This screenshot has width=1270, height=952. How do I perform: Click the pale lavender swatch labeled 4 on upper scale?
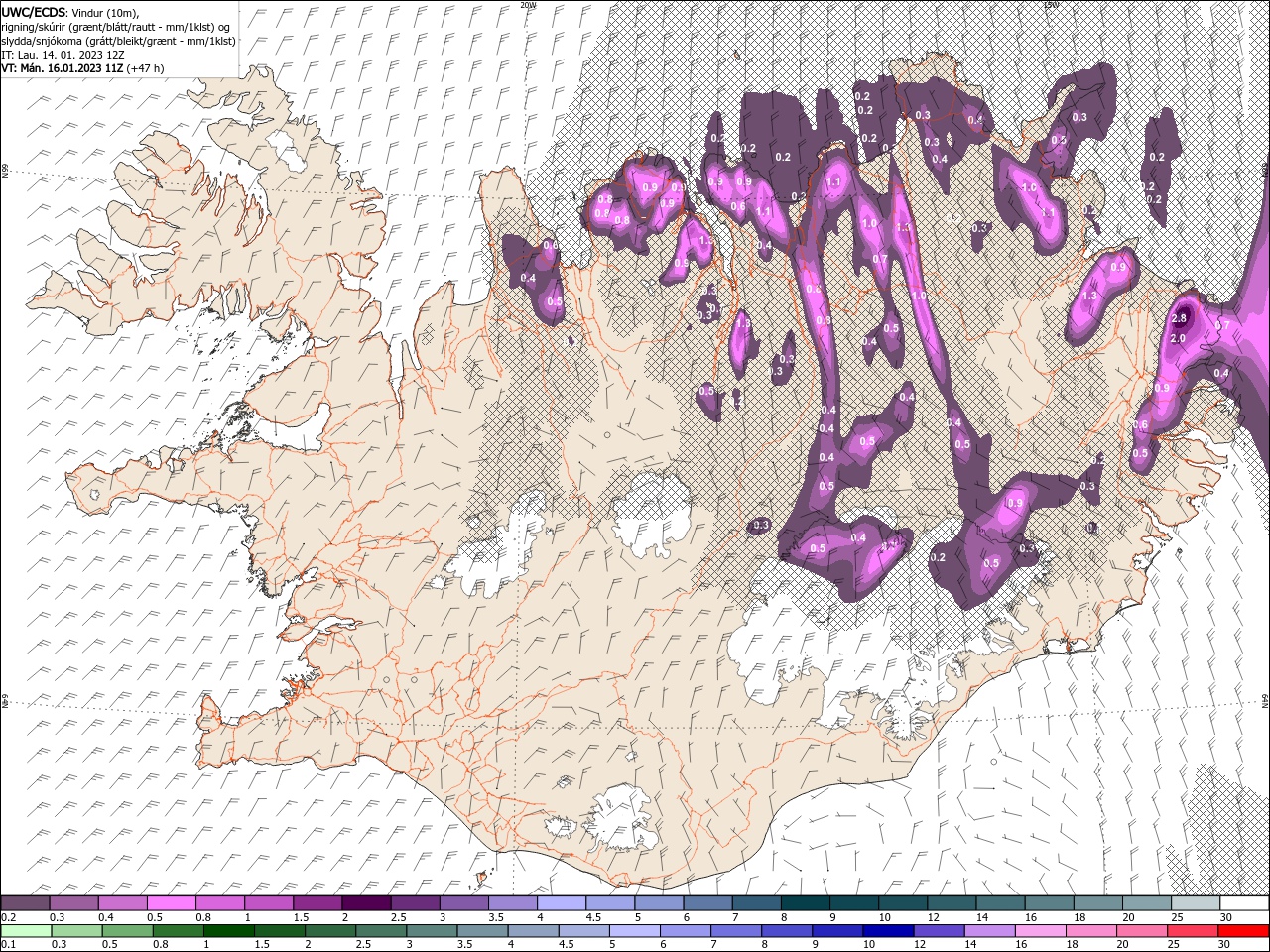pyautogui.click(x=562, y=903)
